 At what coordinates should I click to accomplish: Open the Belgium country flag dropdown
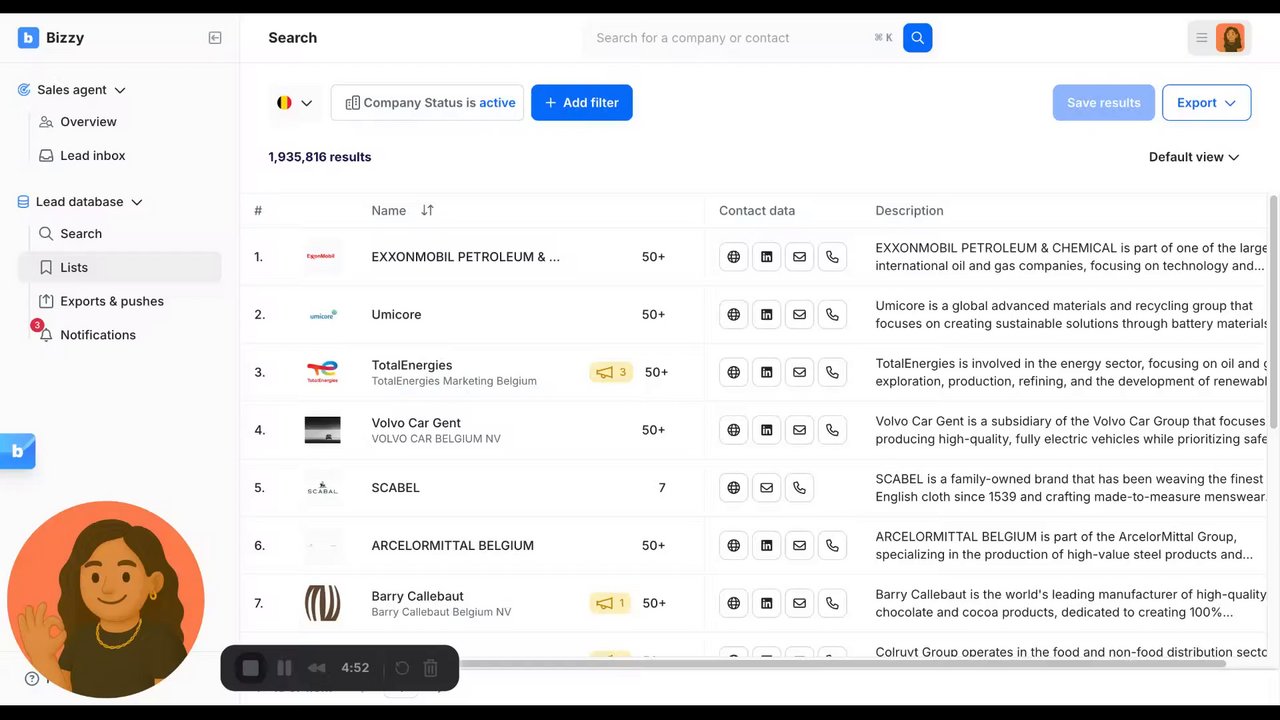(x=294, y=103)
